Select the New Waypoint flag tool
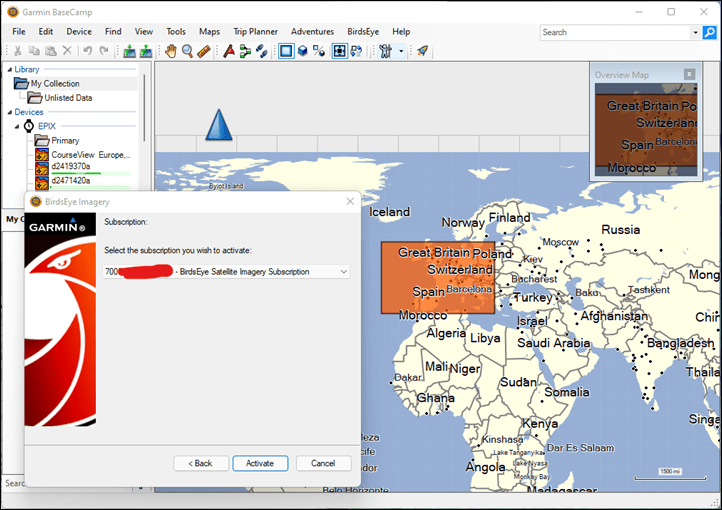This screenshot has width=722, height=510. [x=229, y=51]
